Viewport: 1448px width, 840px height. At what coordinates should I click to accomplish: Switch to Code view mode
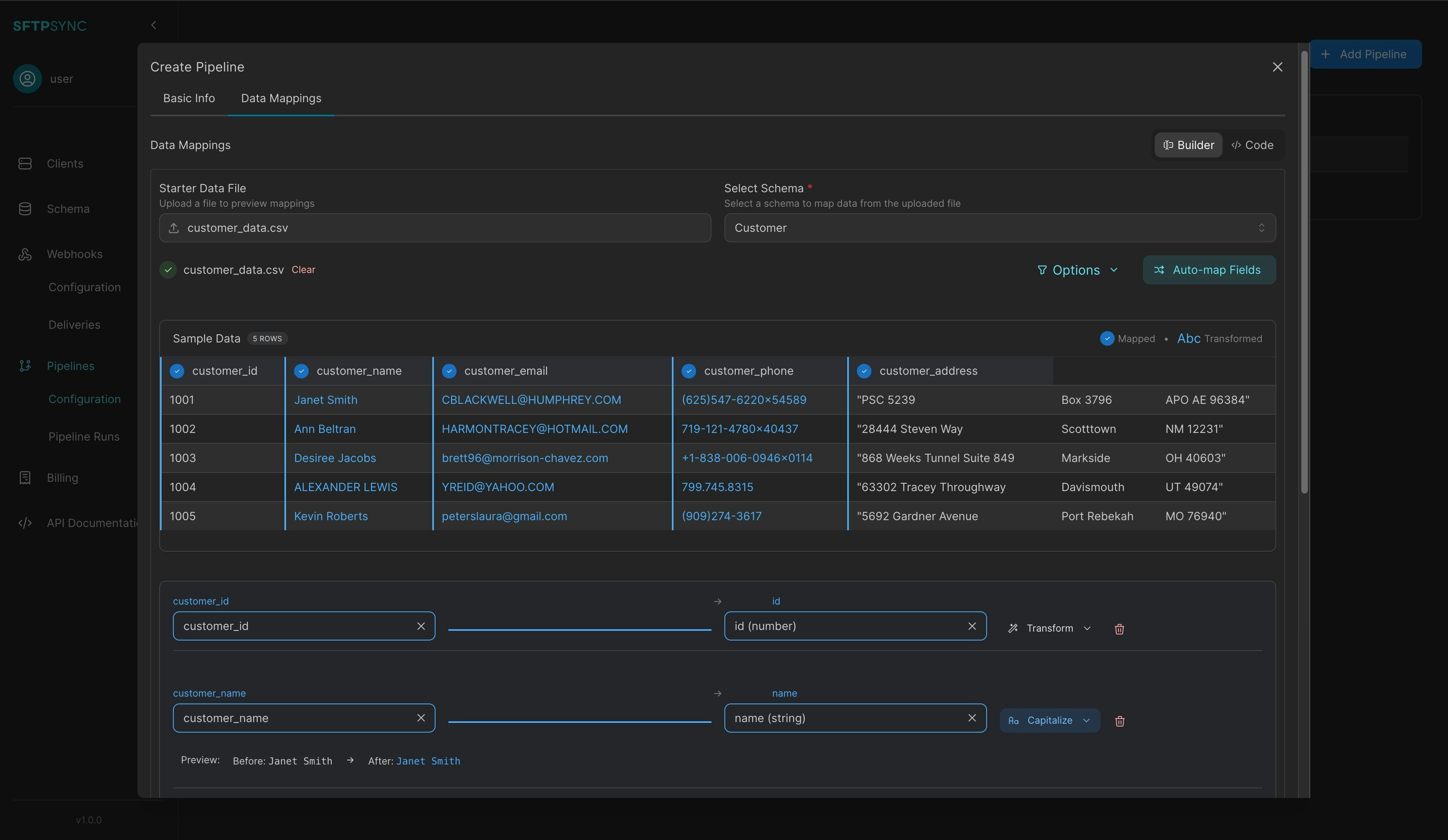[1252, 145]
